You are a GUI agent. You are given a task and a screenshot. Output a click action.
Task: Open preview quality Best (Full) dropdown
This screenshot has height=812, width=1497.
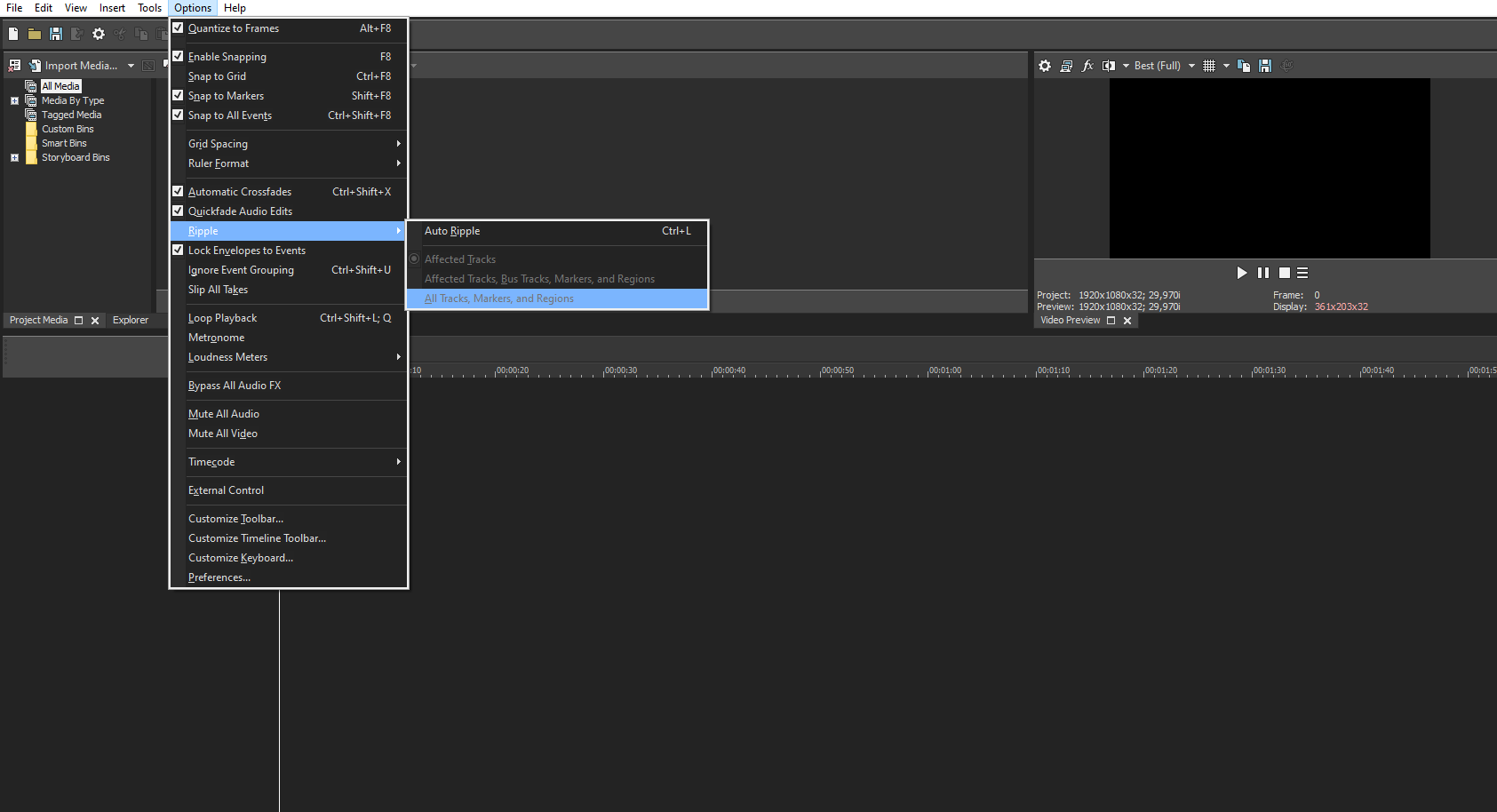pos(1191,66)
